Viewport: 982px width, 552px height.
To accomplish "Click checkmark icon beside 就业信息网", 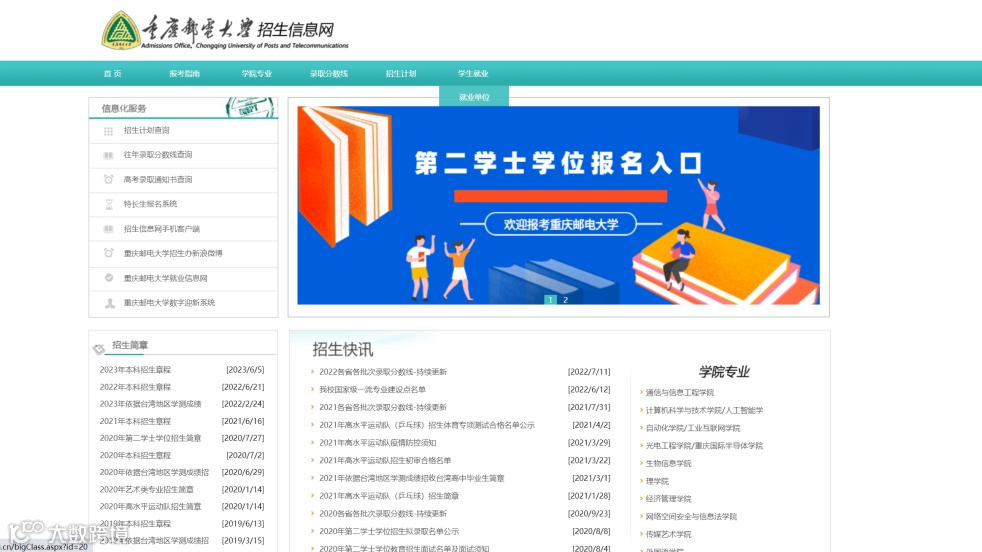I will pos(109,278).
